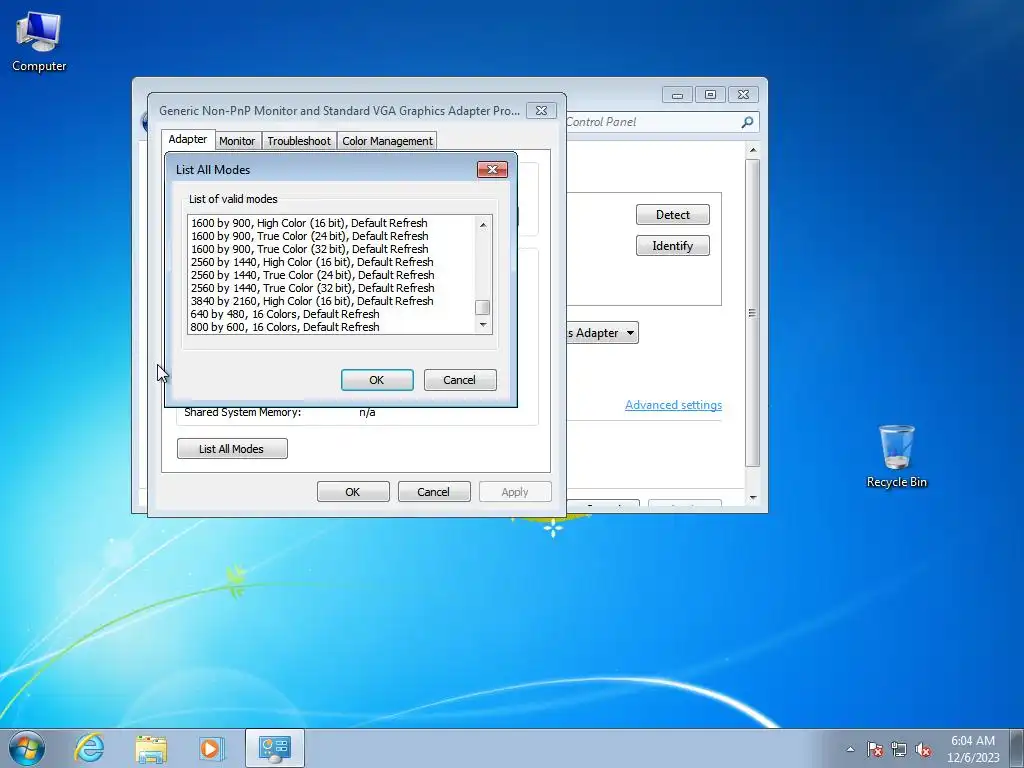This screenshot has height=768, width=1024.
Task: Launch Internet Explorer from the taskbar
Action: coord(89,748)
